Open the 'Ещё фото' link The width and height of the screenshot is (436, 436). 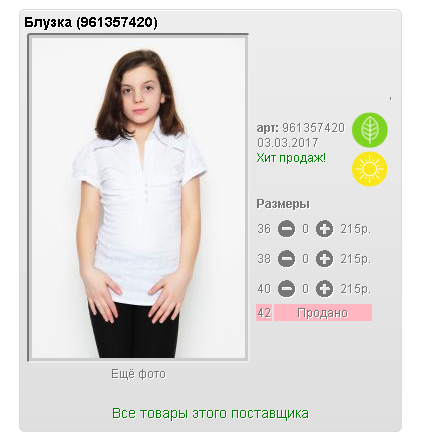click(x=138, y=374)
